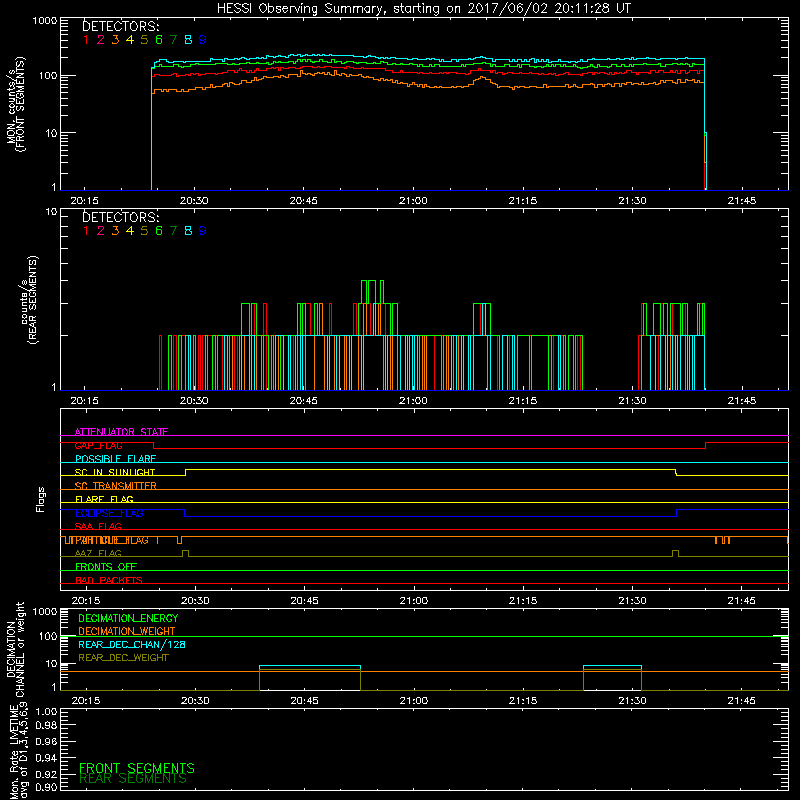Click the SC_IN_SUNLIGHT flag label
Viewport: 800px width, 800px height.
coord(115,472)
